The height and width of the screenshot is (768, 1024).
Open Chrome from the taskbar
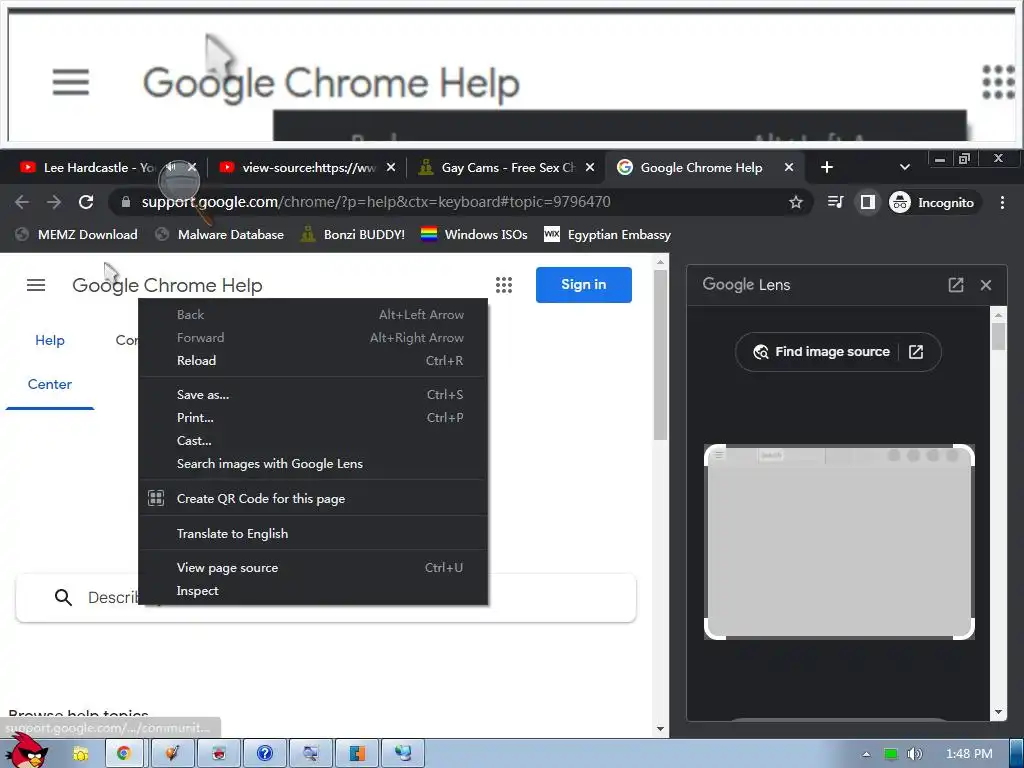pos(123,754)
